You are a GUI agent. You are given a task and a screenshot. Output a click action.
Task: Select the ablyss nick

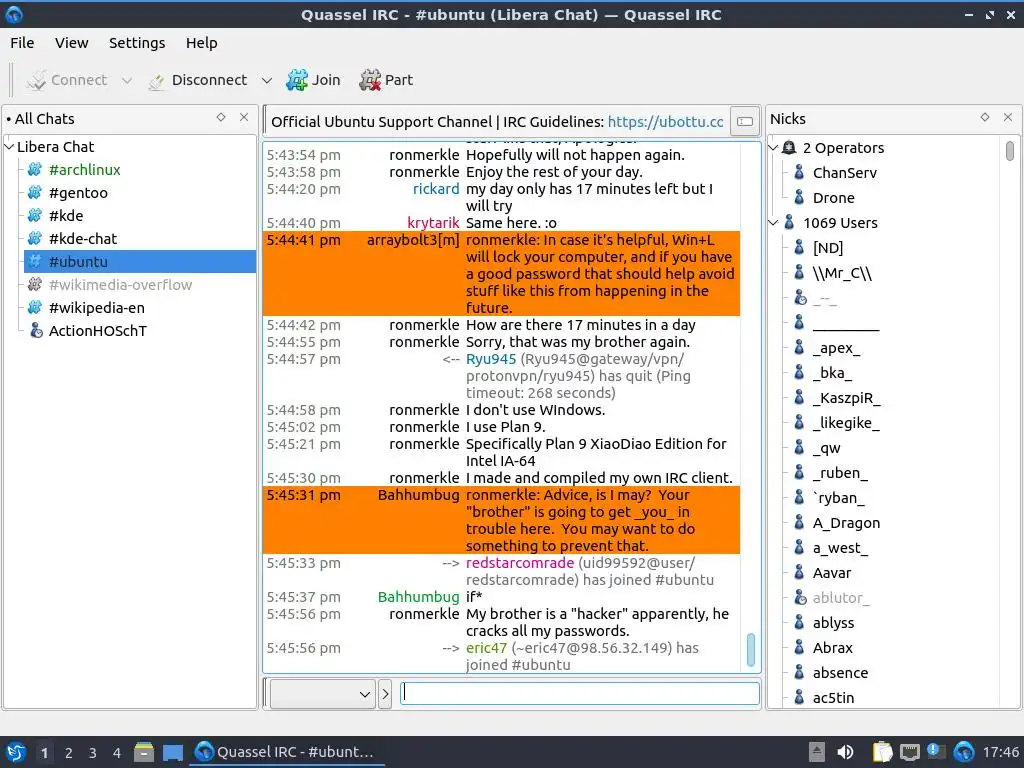pos(833,623)
